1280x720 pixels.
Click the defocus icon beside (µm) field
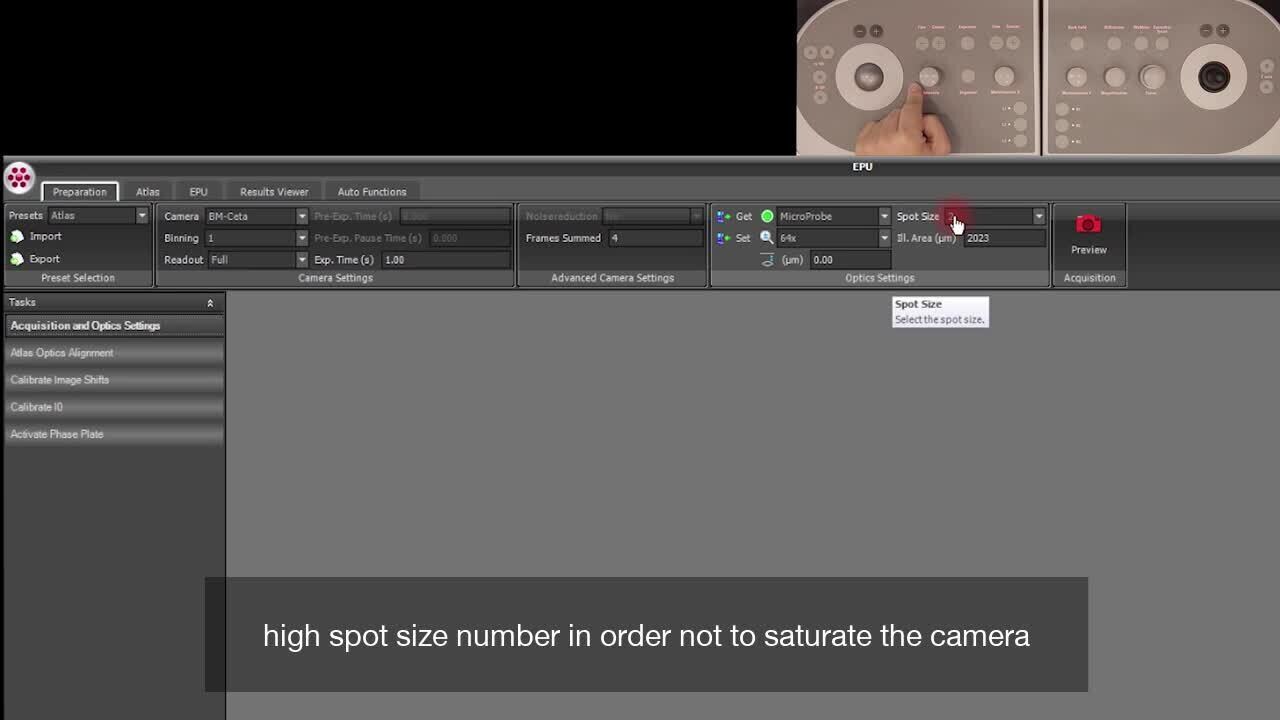(767, 260)
